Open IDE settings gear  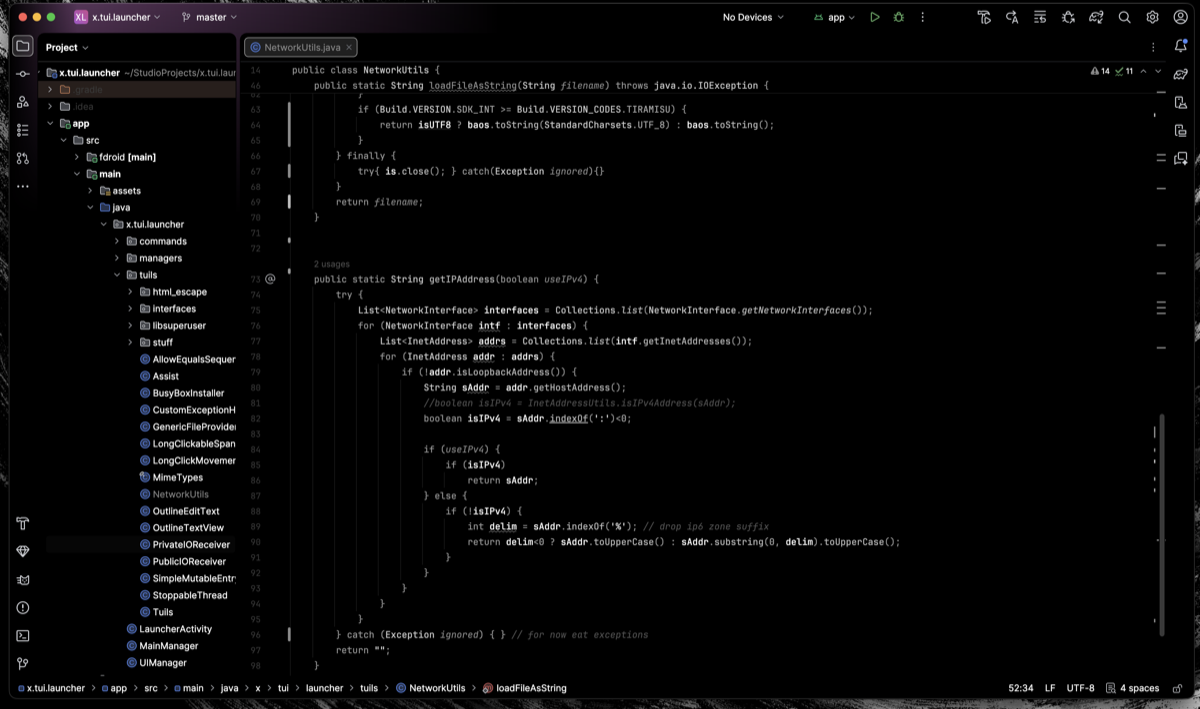[1152, 17]
